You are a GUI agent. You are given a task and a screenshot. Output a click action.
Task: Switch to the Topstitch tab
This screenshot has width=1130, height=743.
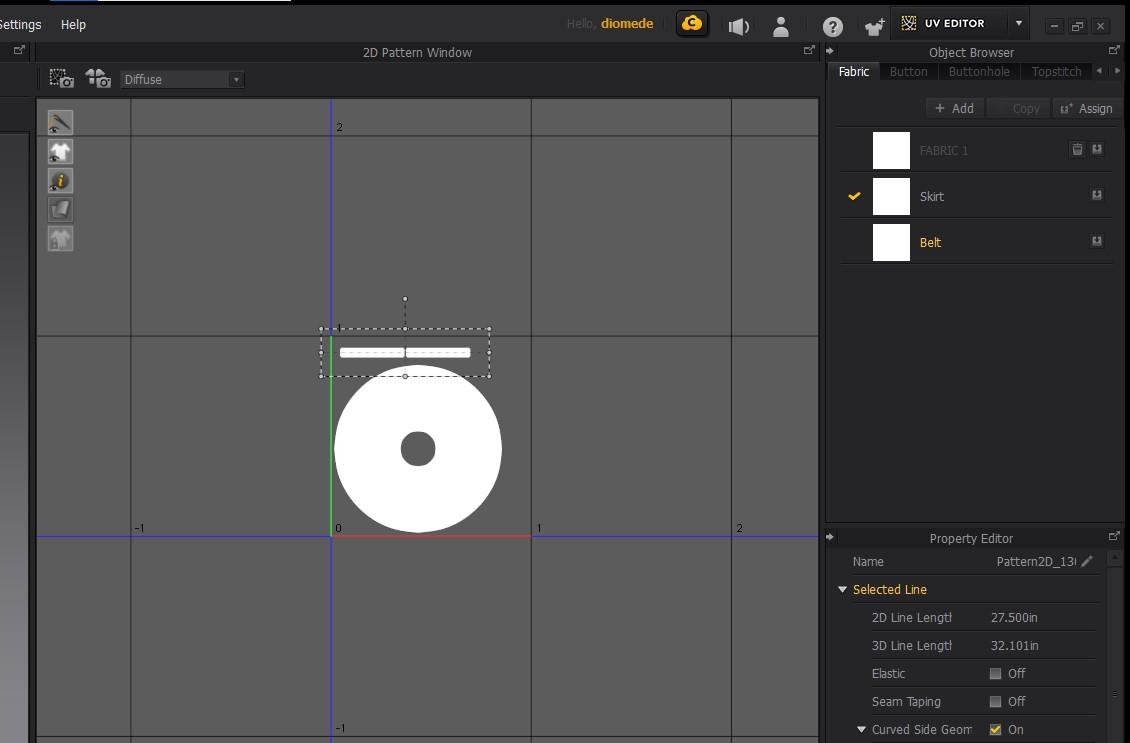click(1056, 71)
